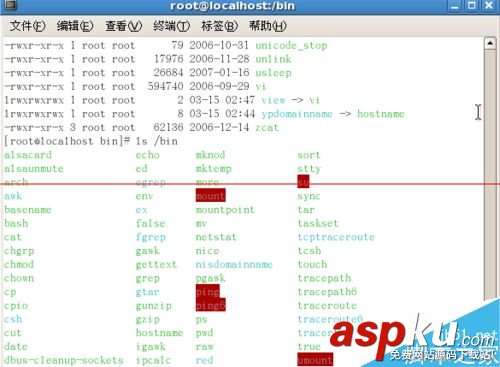Click the zcat file name
This screenshot has width=500, height=367.
[x=267, y=127]
